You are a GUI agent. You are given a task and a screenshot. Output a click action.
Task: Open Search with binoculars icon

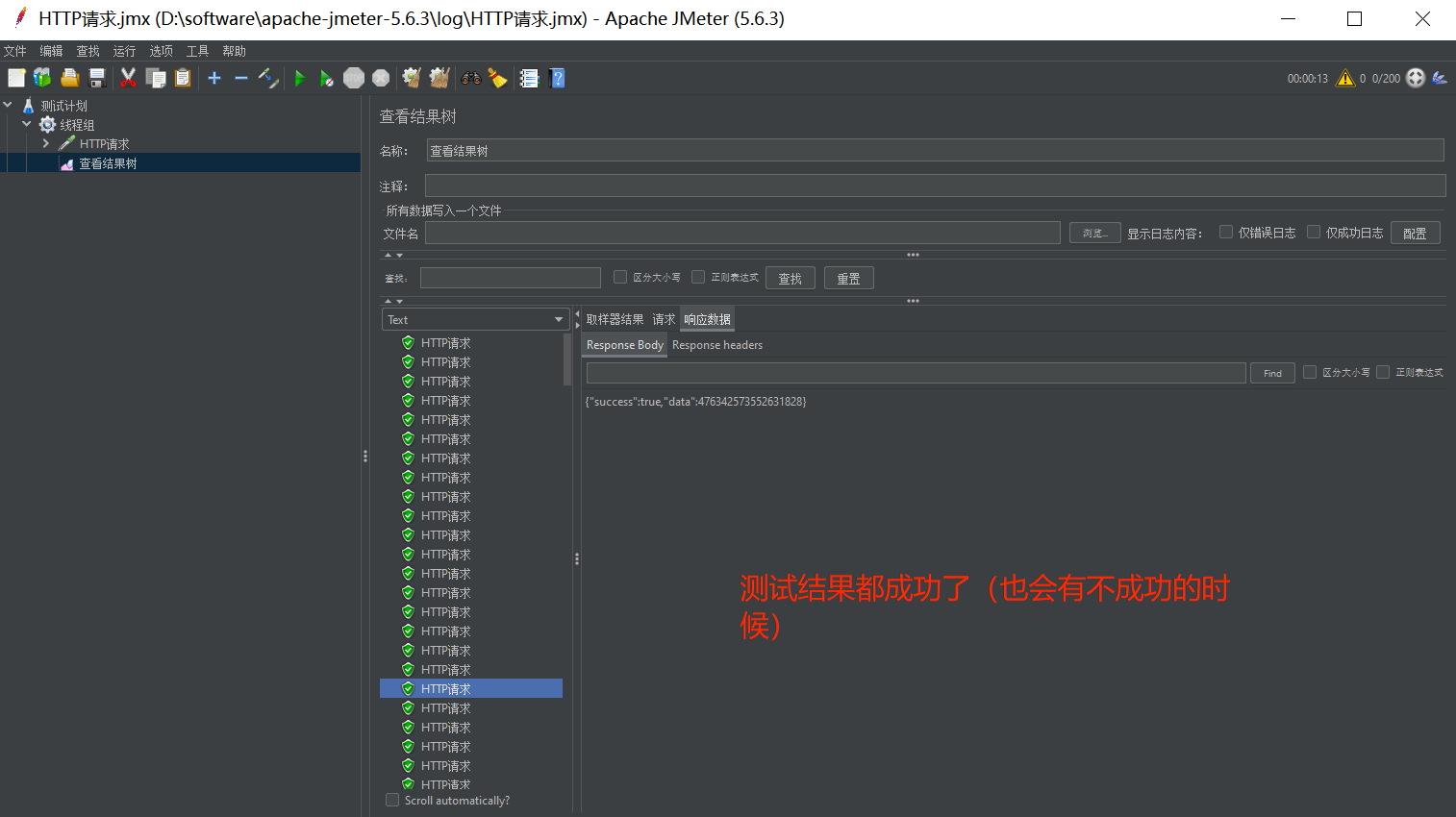pyautogui.click(x=471, y=78)
